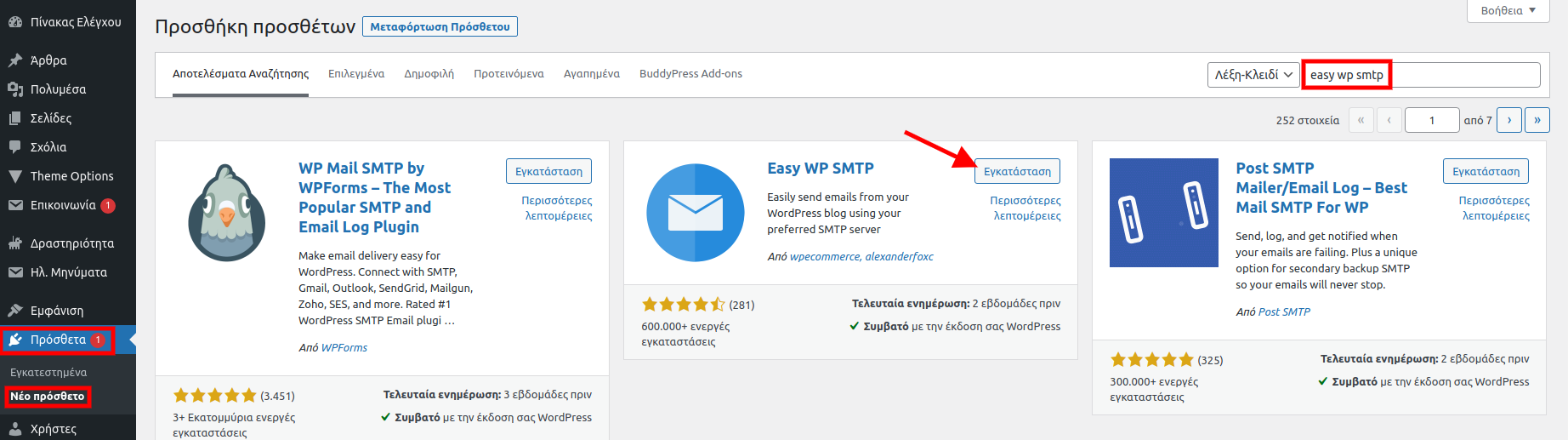This screenshot has width=1568, height=440.
Task: Open more details for Post SMTP
Action: pyautogui.click(x=1494, y=209)
